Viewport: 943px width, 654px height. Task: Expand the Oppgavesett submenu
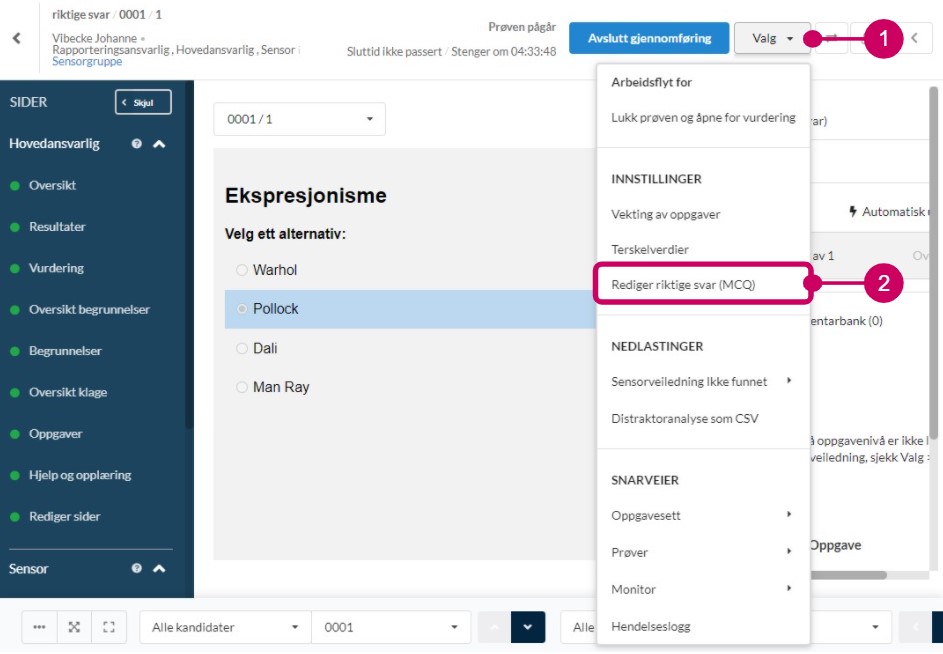tap(789, 514)
